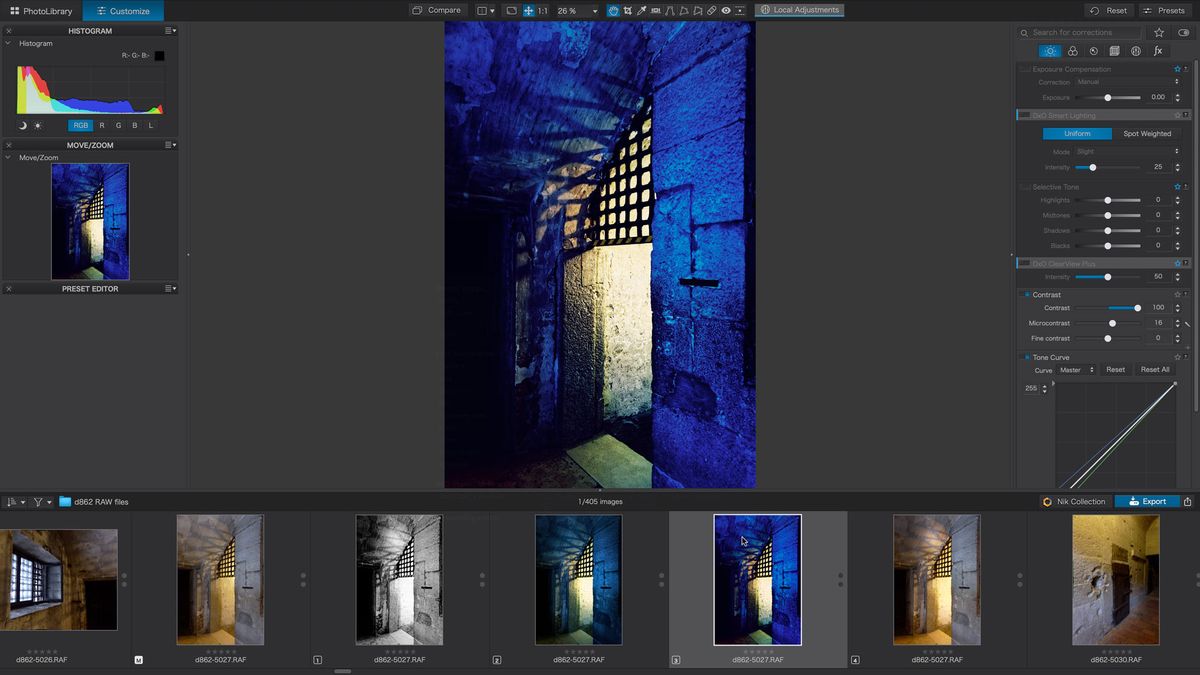This screenshot has height=675, width=1200.
Task: Toggle the Tone Curve correction on/off
Action: pyautogui.click(x=1026, y=357)
